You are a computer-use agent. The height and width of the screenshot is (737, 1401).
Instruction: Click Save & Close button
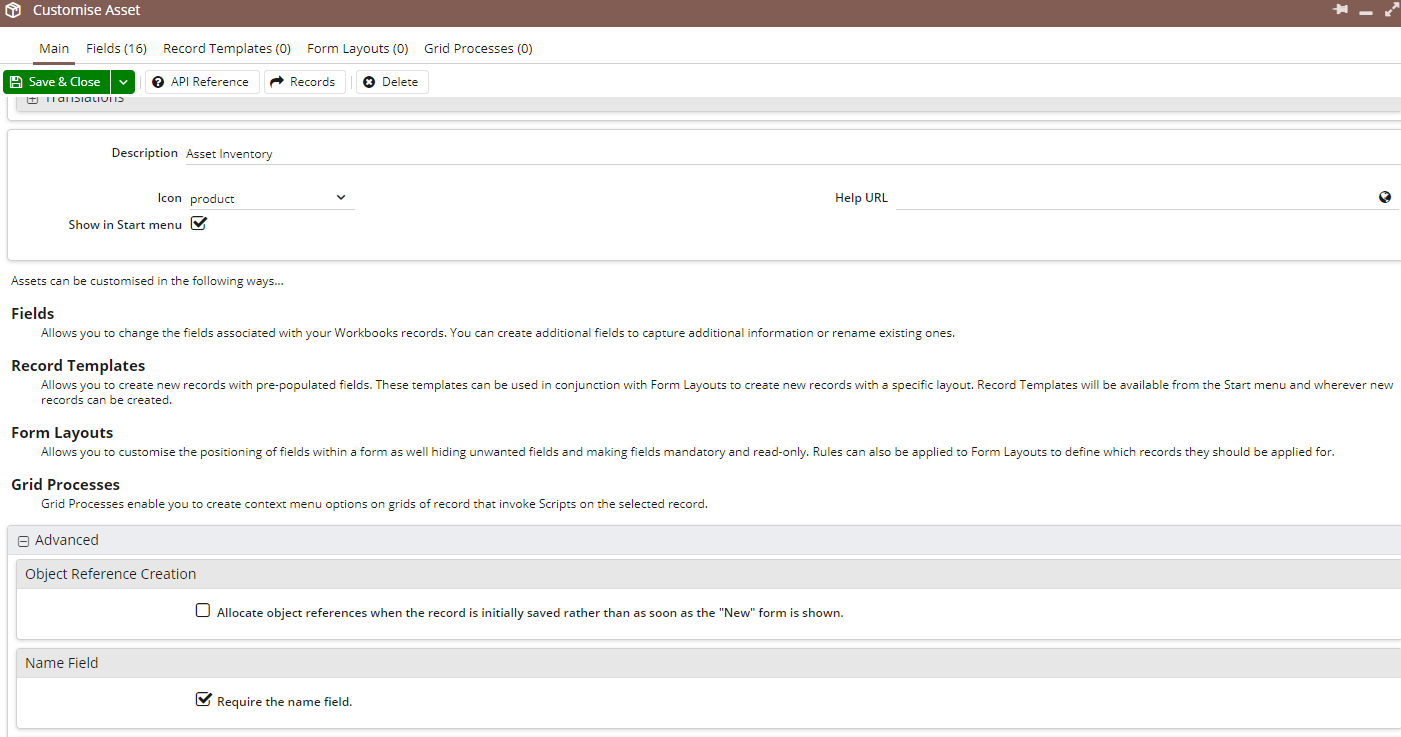click(56, 82)
